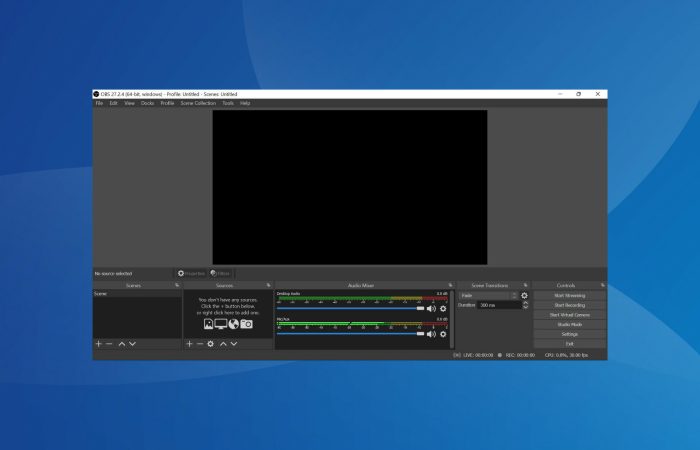Image resolution: width=700 pixels, height=450 pixels.
Task: Click the Exit button
Action: (570, 344)
